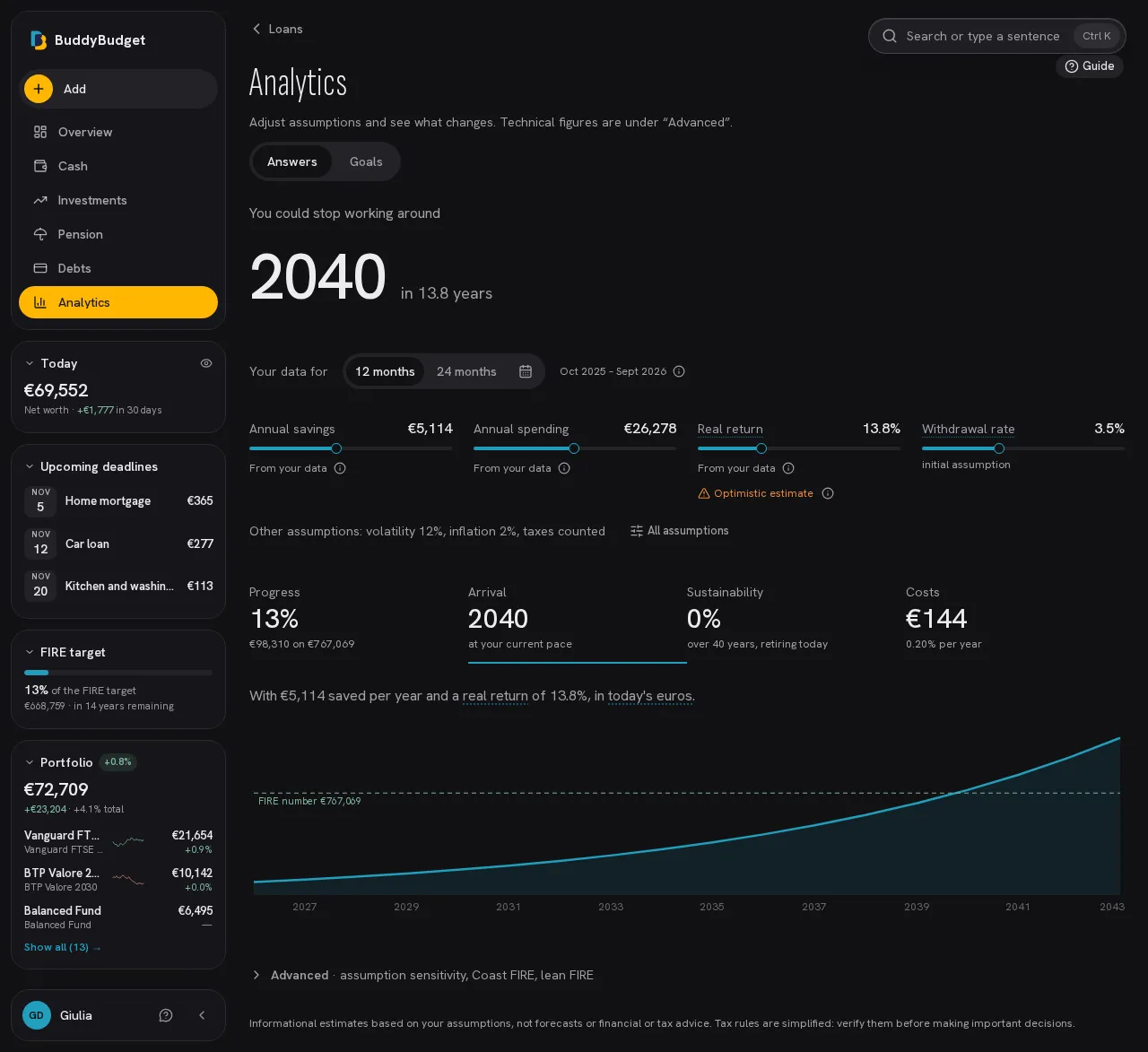Viewport: 1148px width, 1052px height.
Task: Select the 12 months data period
Action: (385, 371)
